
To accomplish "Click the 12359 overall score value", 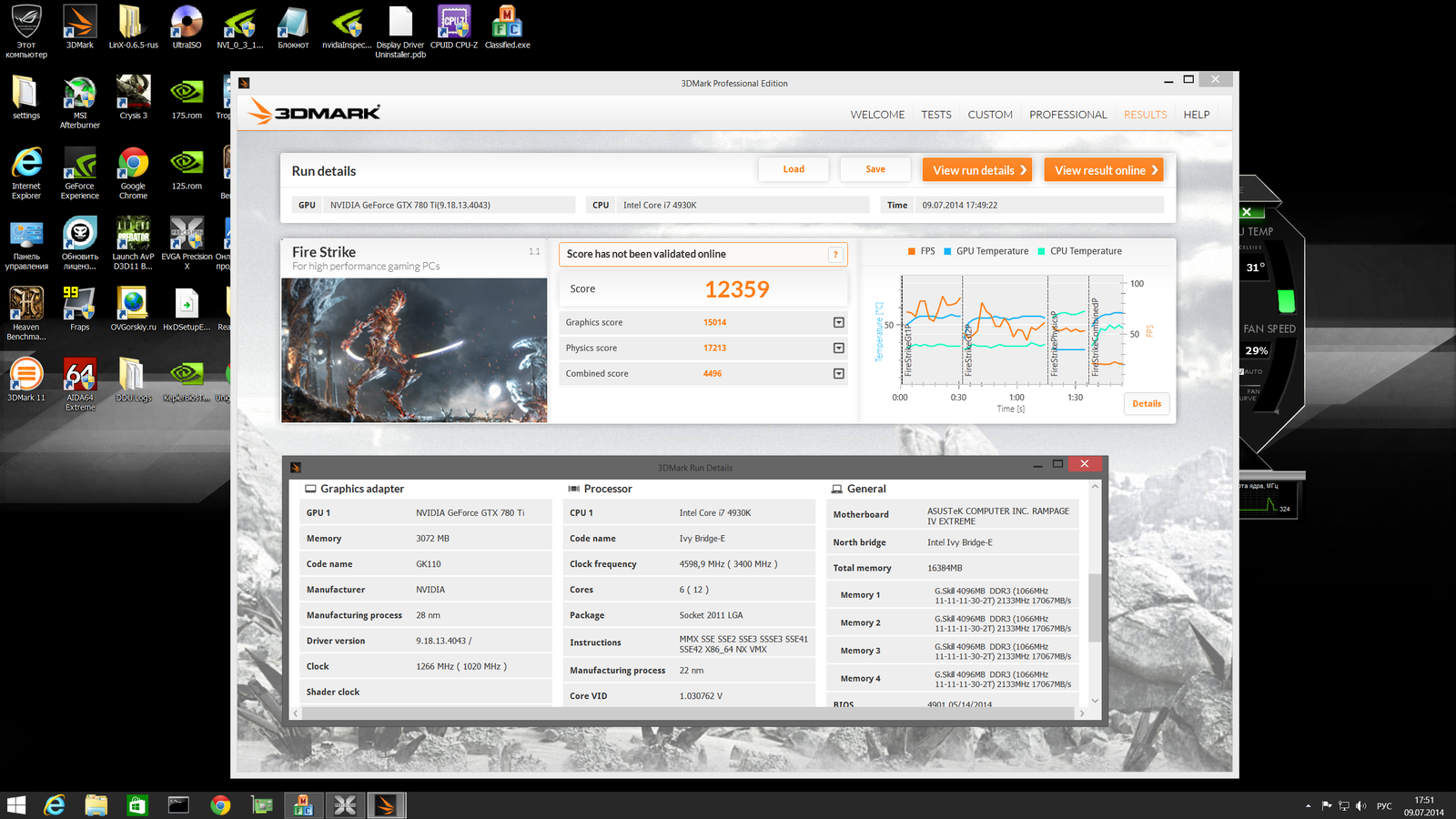I will coord(737,289).
